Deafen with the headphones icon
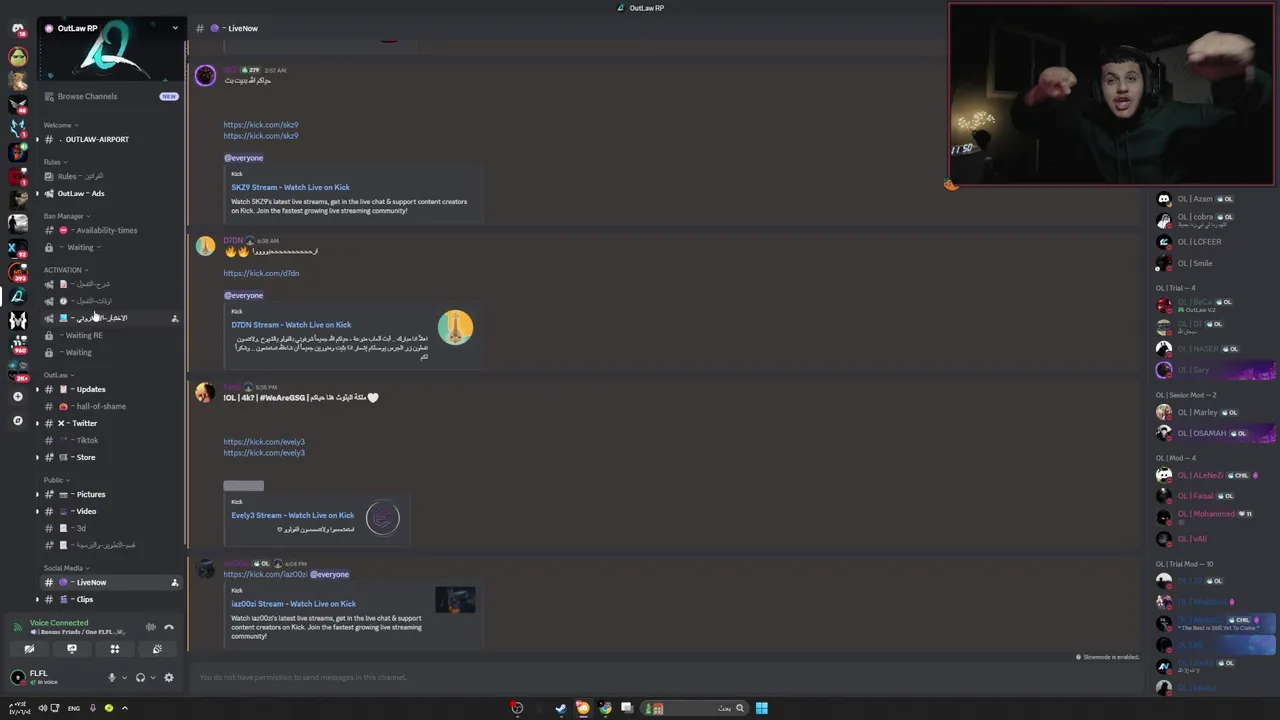Screen dimensions: 1280x720 pos(140,677)
